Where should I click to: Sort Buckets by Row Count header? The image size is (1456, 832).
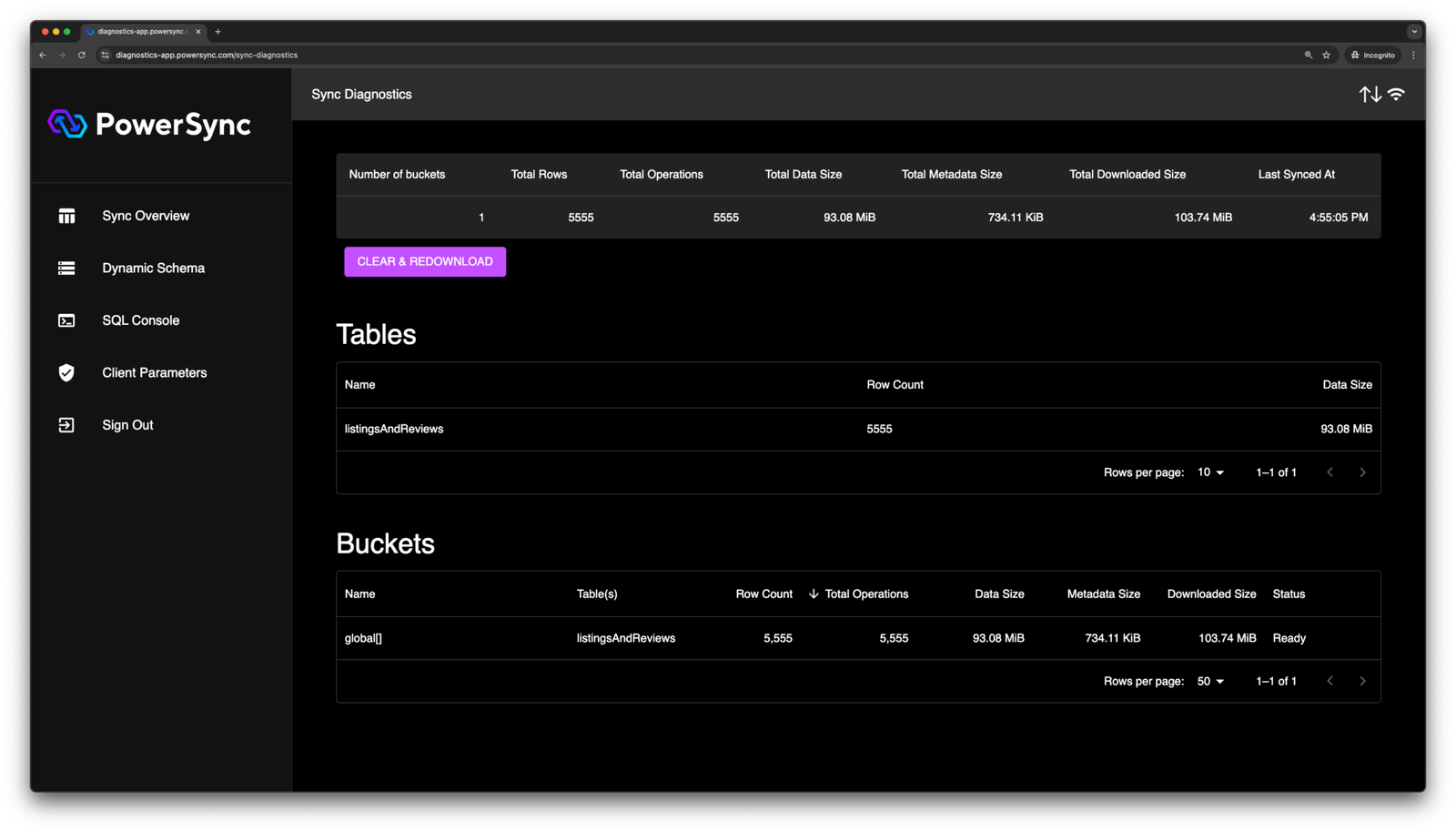pyautogui.click(x=763, y=594)
